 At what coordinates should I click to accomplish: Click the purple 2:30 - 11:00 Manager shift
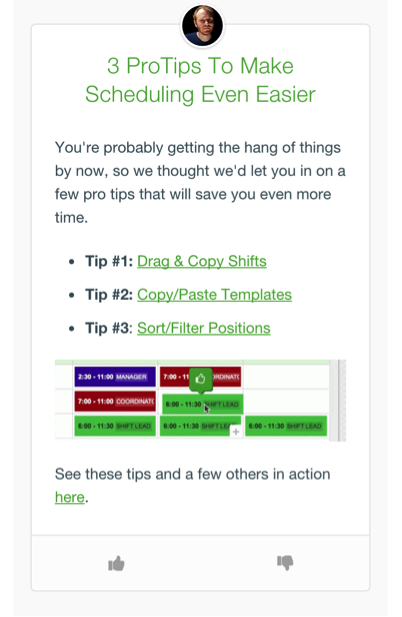coord(115,377)
